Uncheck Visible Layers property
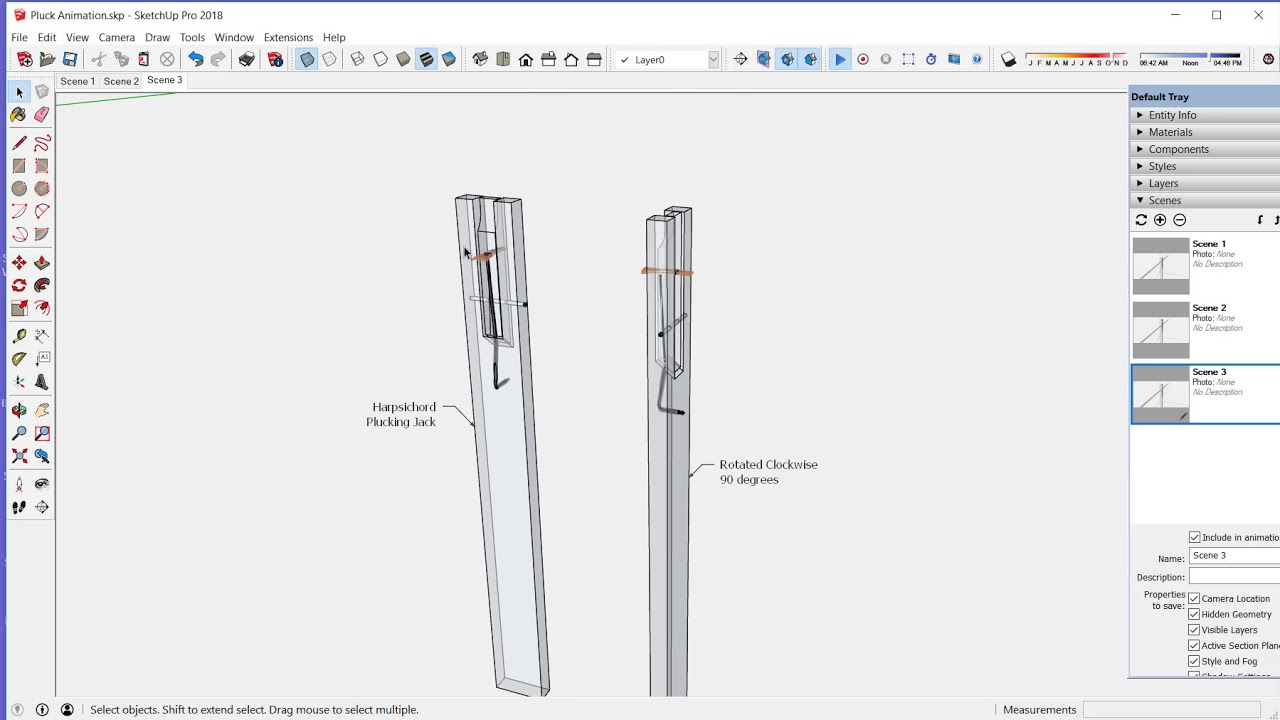 coord(1194,630)
